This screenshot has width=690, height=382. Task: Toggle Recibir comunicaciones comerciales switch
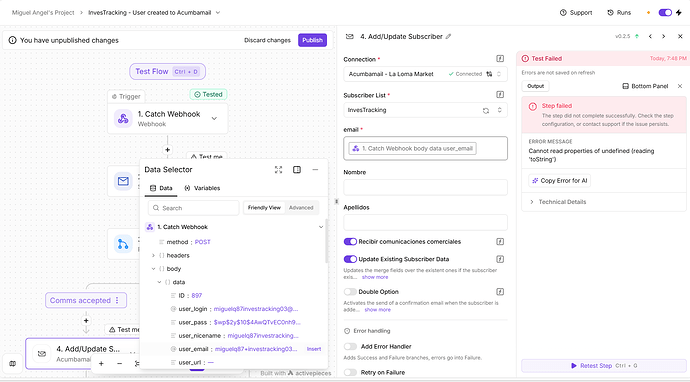pyautogui.click(x=350, y=242)
